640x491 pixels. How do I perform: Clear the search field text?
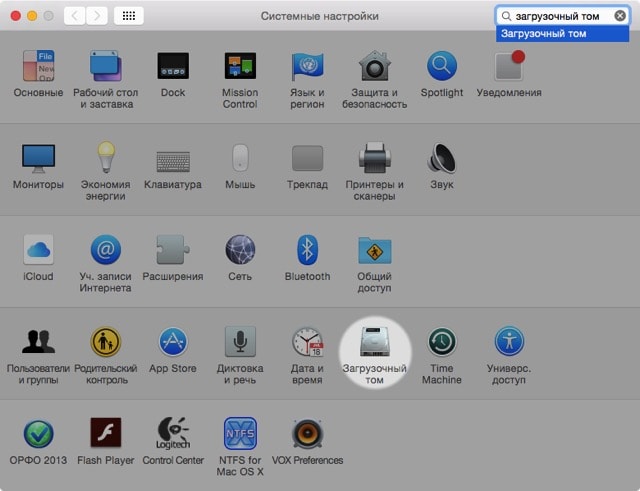point(620,16)
